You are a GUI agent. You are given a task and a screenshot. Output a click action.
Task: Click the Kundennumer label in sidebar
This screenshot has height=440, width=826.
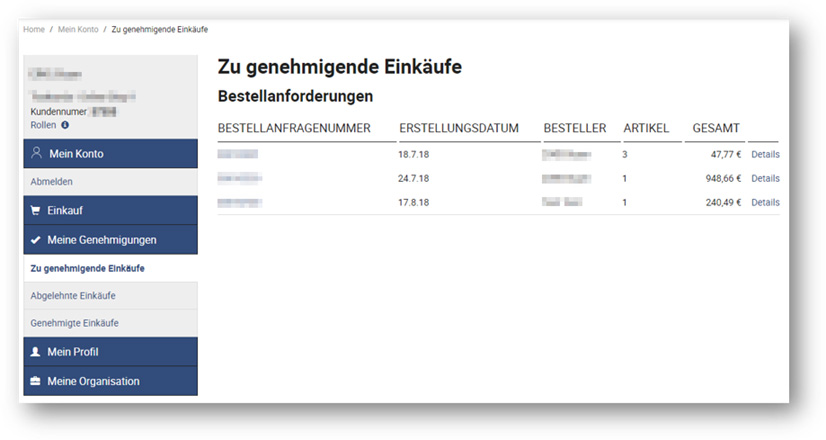pyautogui.click(x=58, y=112)
